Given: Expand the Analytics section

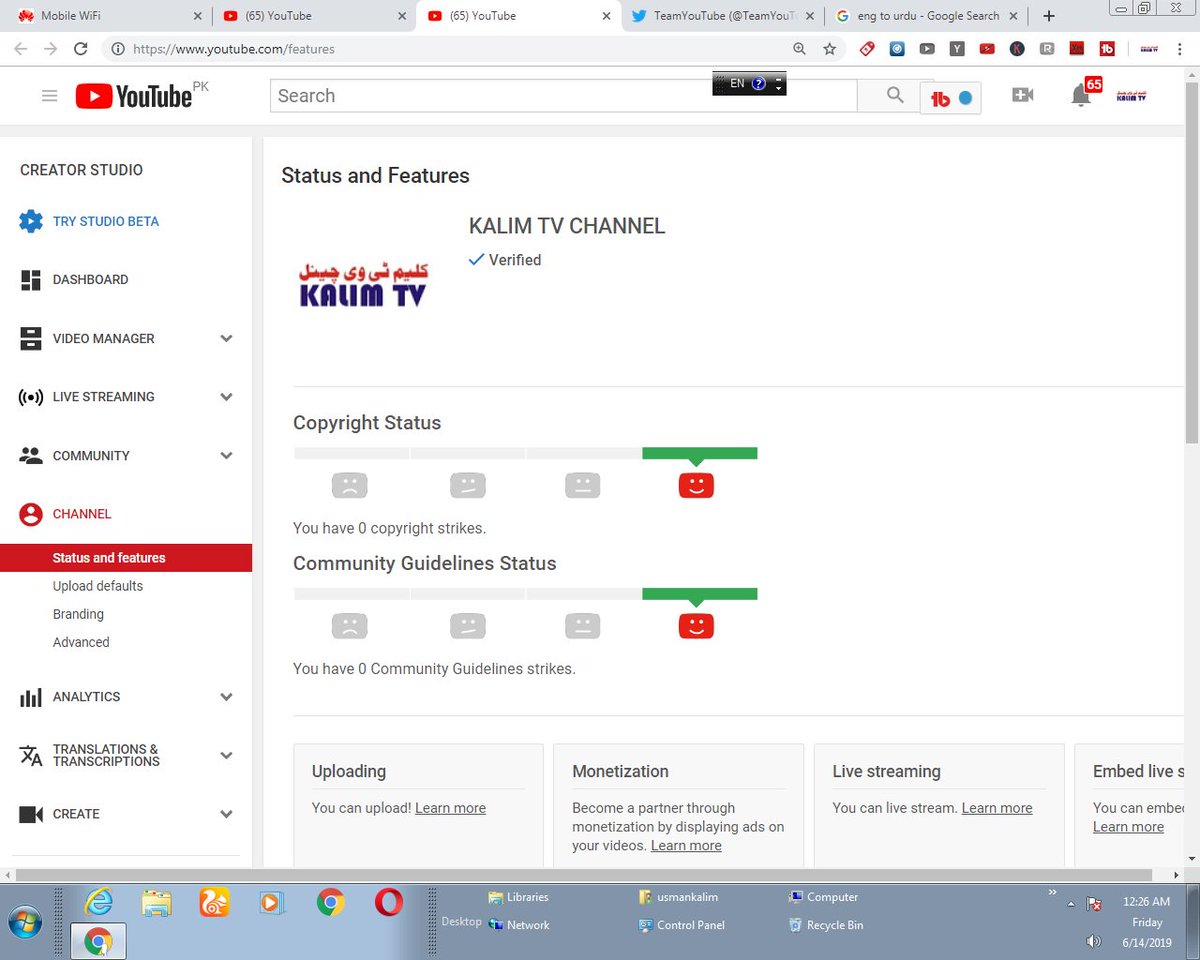Looking at the screenshot, I should pyautogui.click(x=227, y=697).
